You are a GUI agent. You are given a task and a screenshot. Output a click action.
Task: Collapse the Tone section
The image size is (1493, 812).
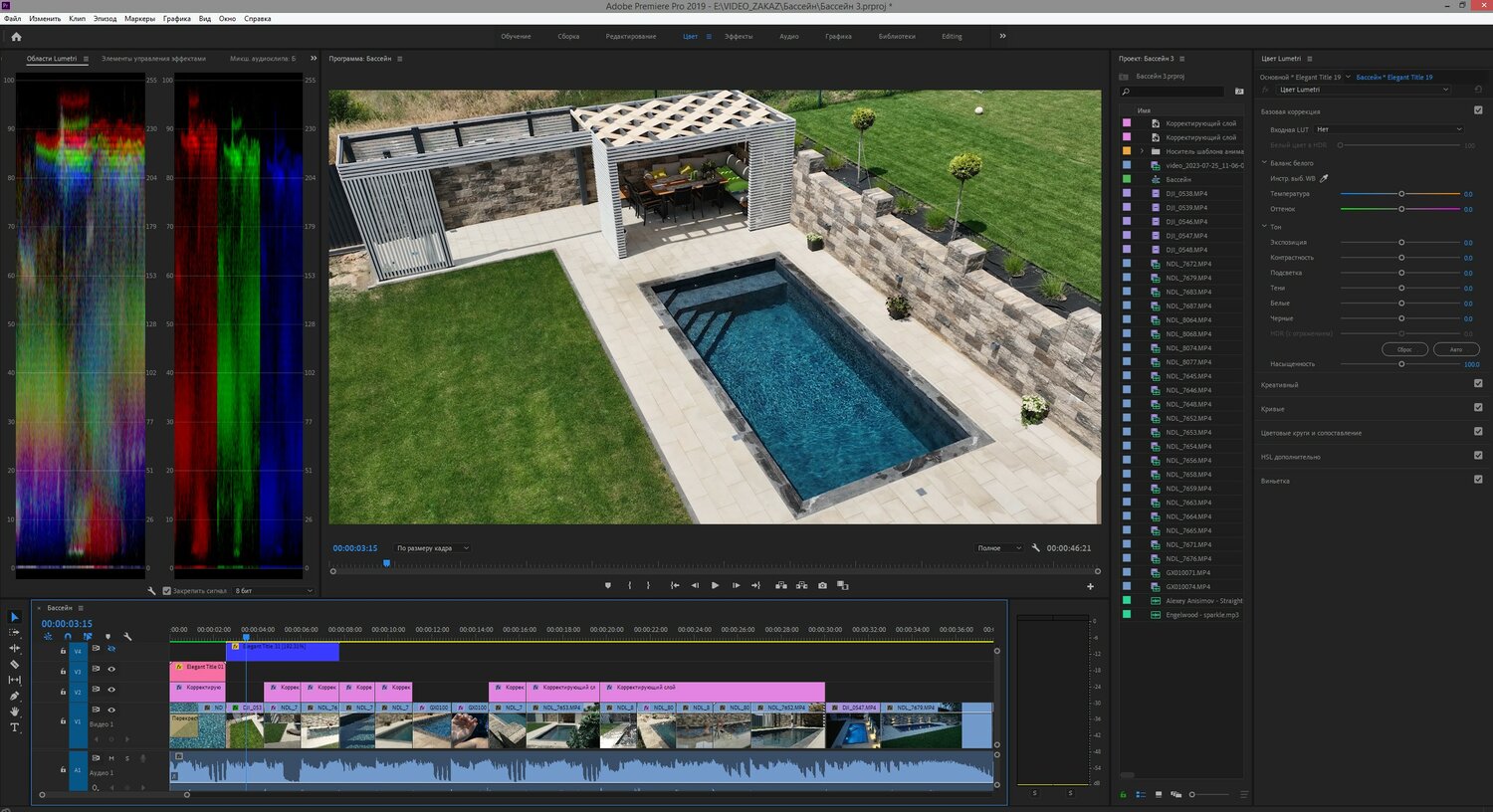pyautogui.click(x=1264, y=226)
